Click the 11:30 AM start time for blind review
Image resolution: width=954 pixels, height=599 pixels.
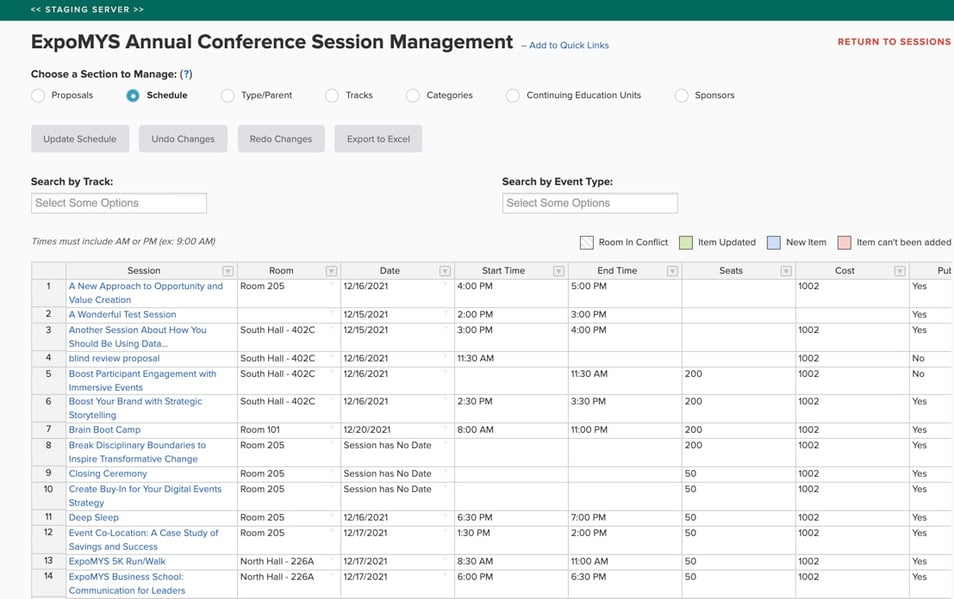click(511, 358)
